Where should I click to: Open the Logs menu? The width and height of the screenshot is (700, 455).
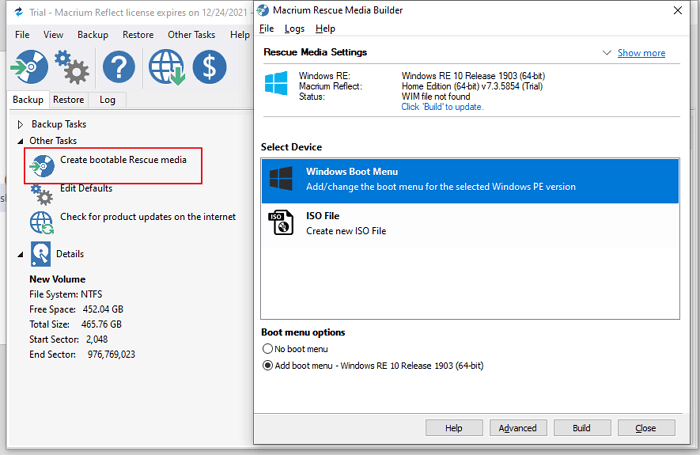[295, 29]
